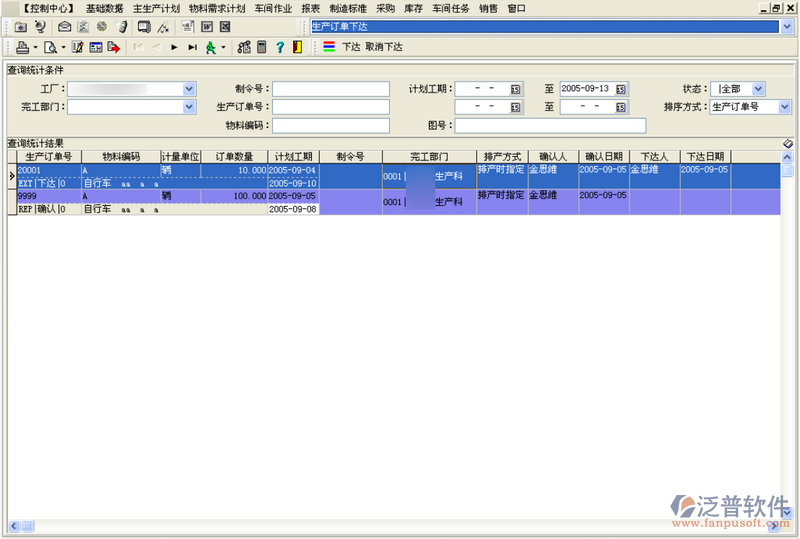This screenshot has width=800, height=539.
Task: Expand the 排序方式 sort order dropdown
Action: 784,107
